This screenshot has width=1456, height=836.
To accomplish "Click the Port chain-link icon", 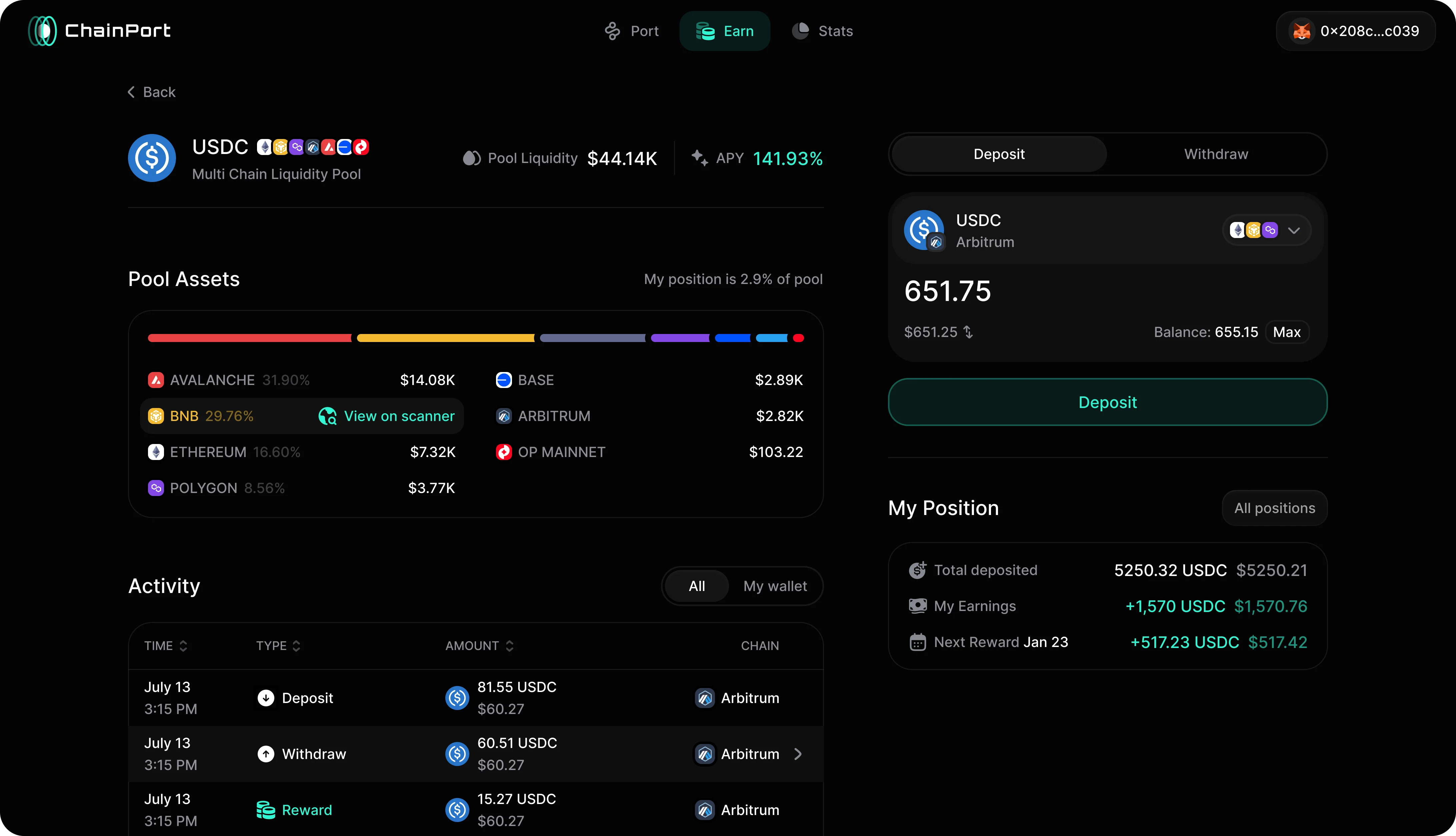I will (x=612, y=31).
